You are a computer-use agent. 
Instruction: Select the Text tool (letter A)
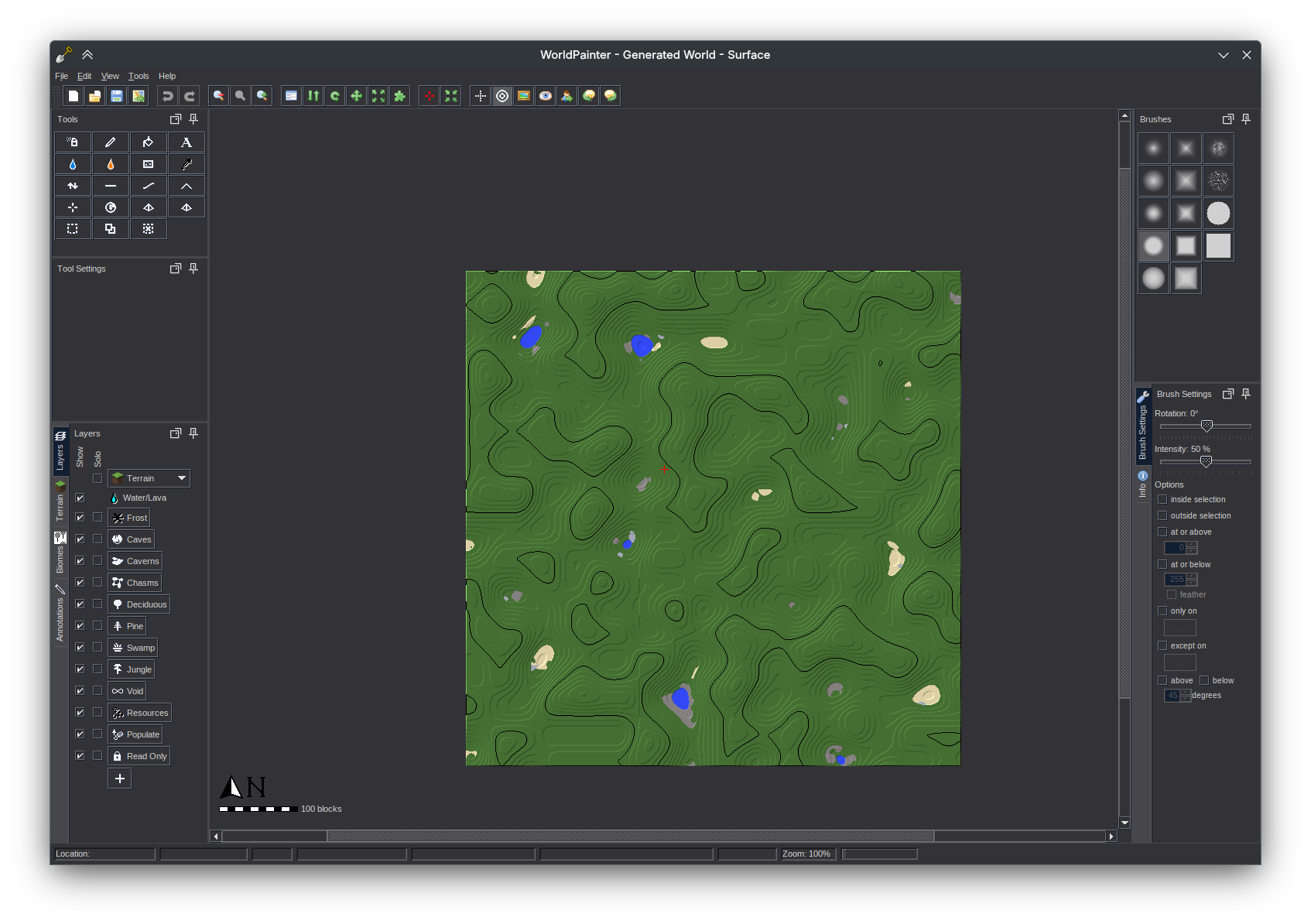pos(186,142)
